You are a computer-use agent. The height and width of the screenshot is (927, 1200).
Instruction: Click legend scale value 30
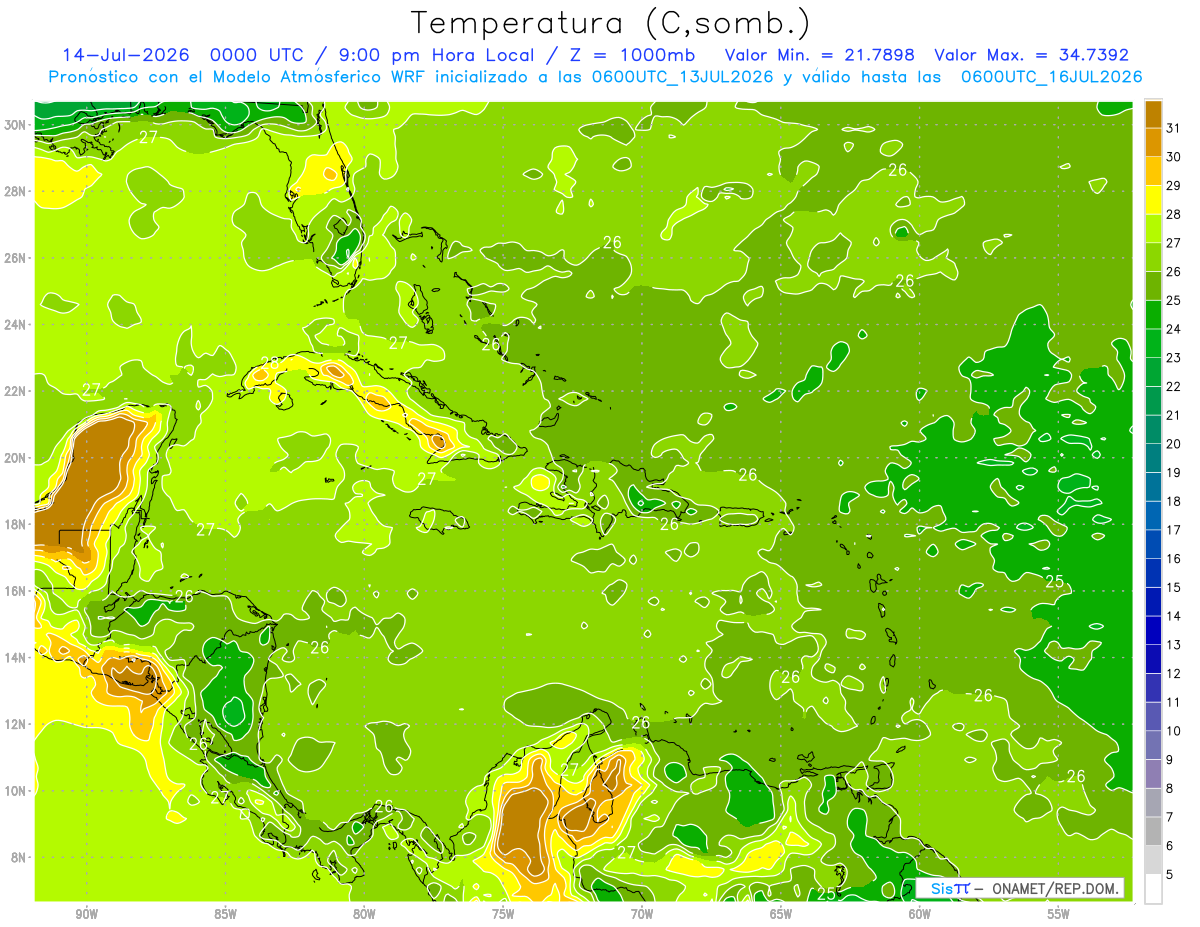click(1174, 157)
